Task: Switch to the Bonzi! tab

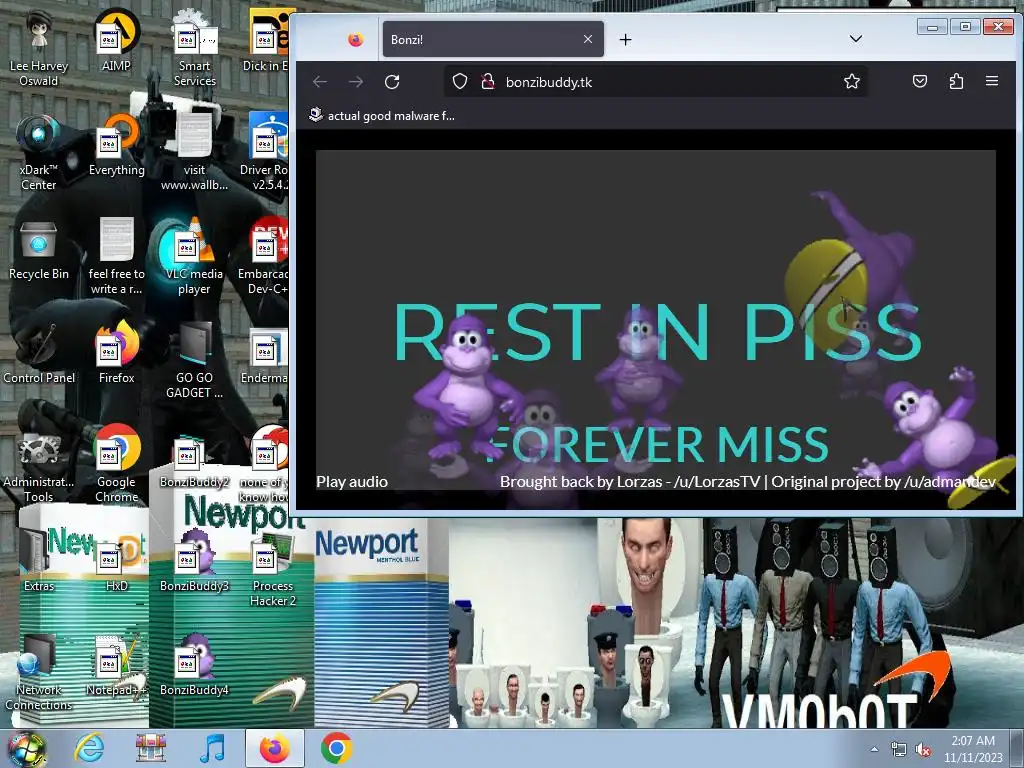Action: click(x=493, y=39)
